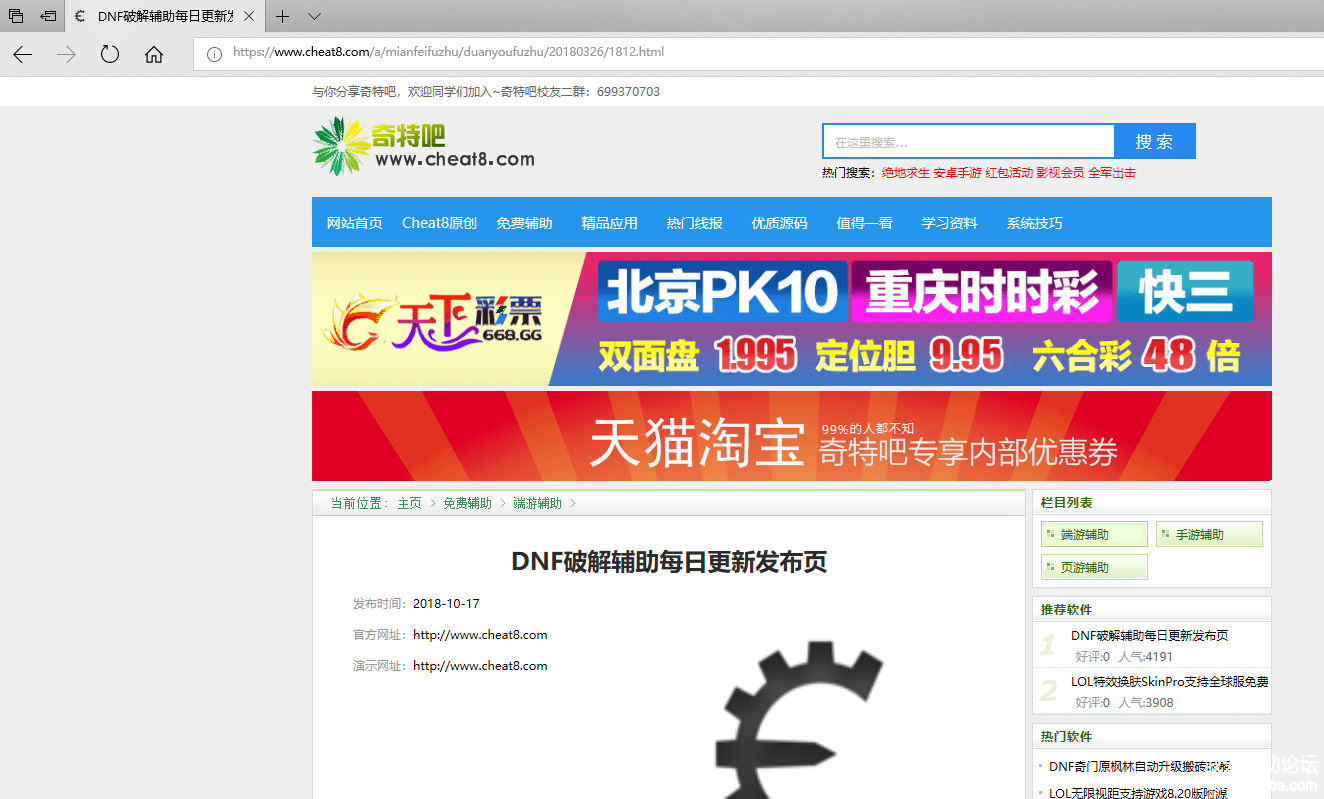
Task: Open recommended LOL特效换肤SkinPro link
Action: tap(1170, 682)
